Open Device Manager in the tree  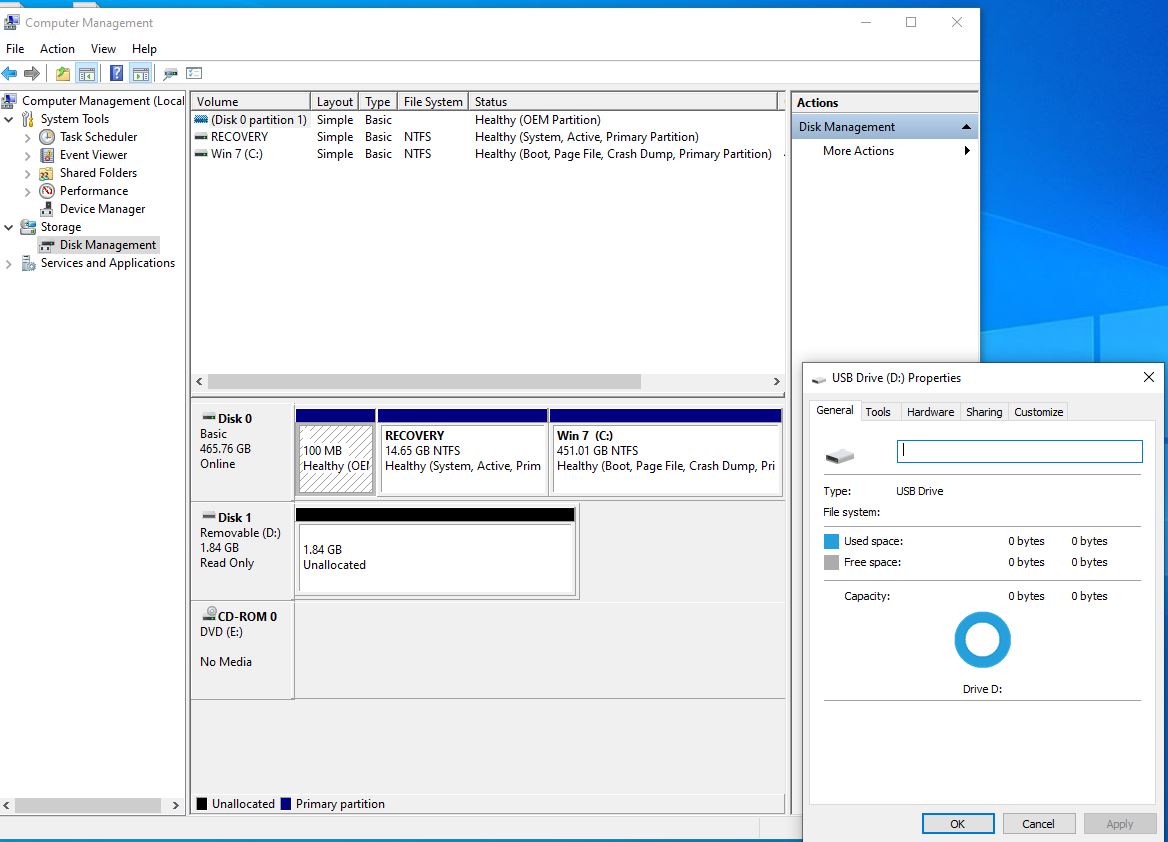[102, 209]
